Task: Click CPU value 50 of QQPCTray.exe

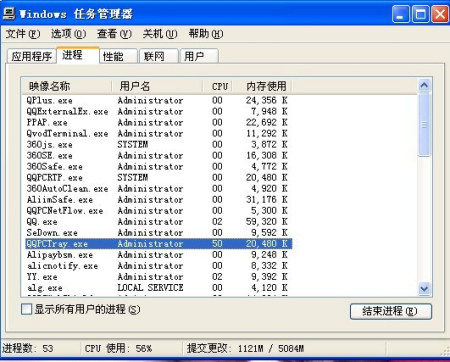Action: [217, 244]
